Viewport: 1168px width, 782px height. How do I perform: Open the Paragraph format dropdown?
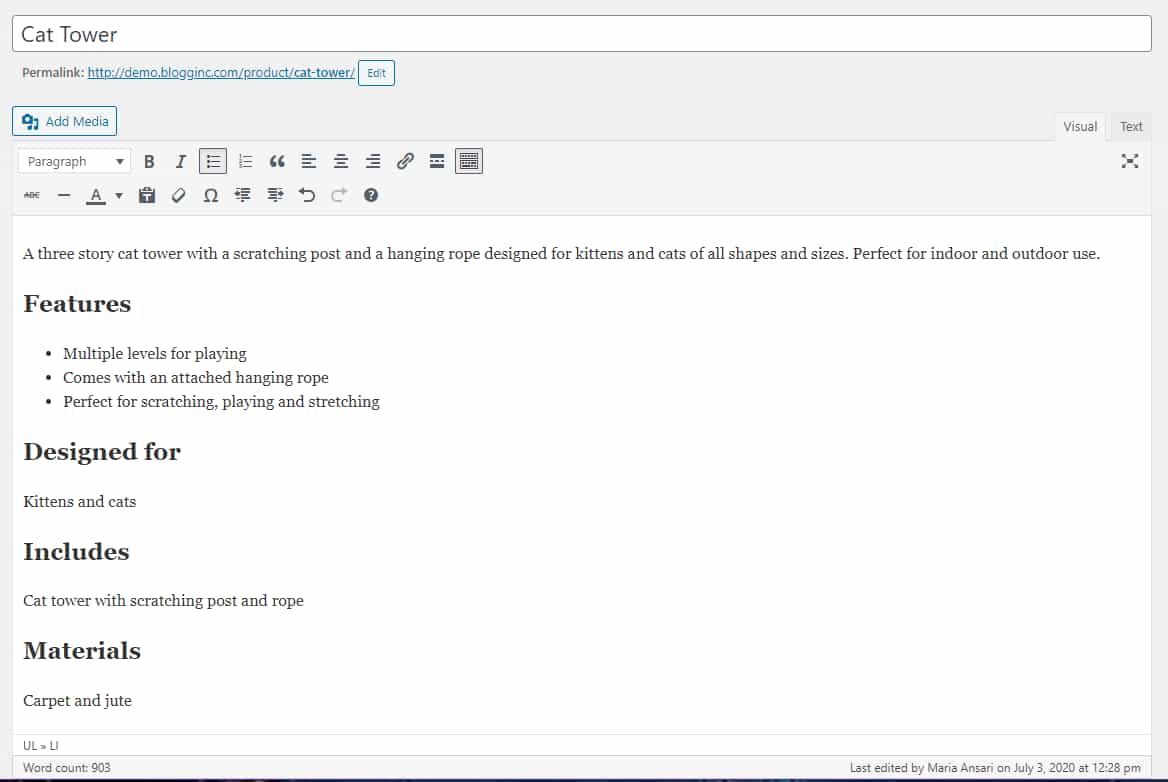pos(74,162)
